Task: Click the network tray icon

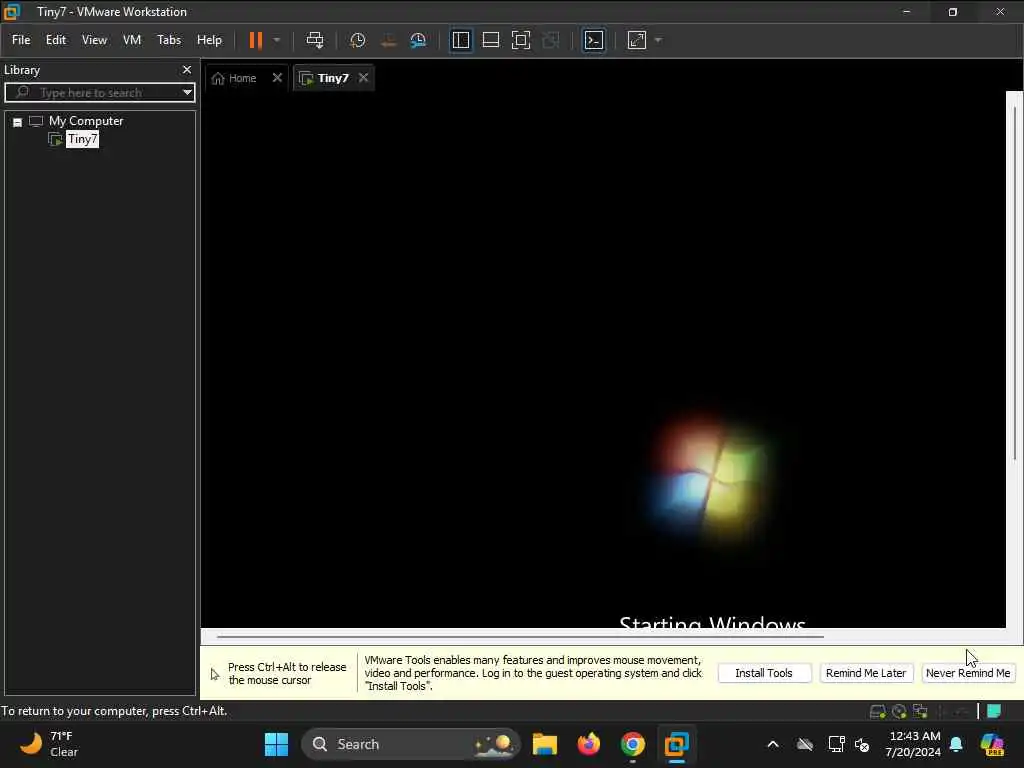Action: (x=836, y=744)
